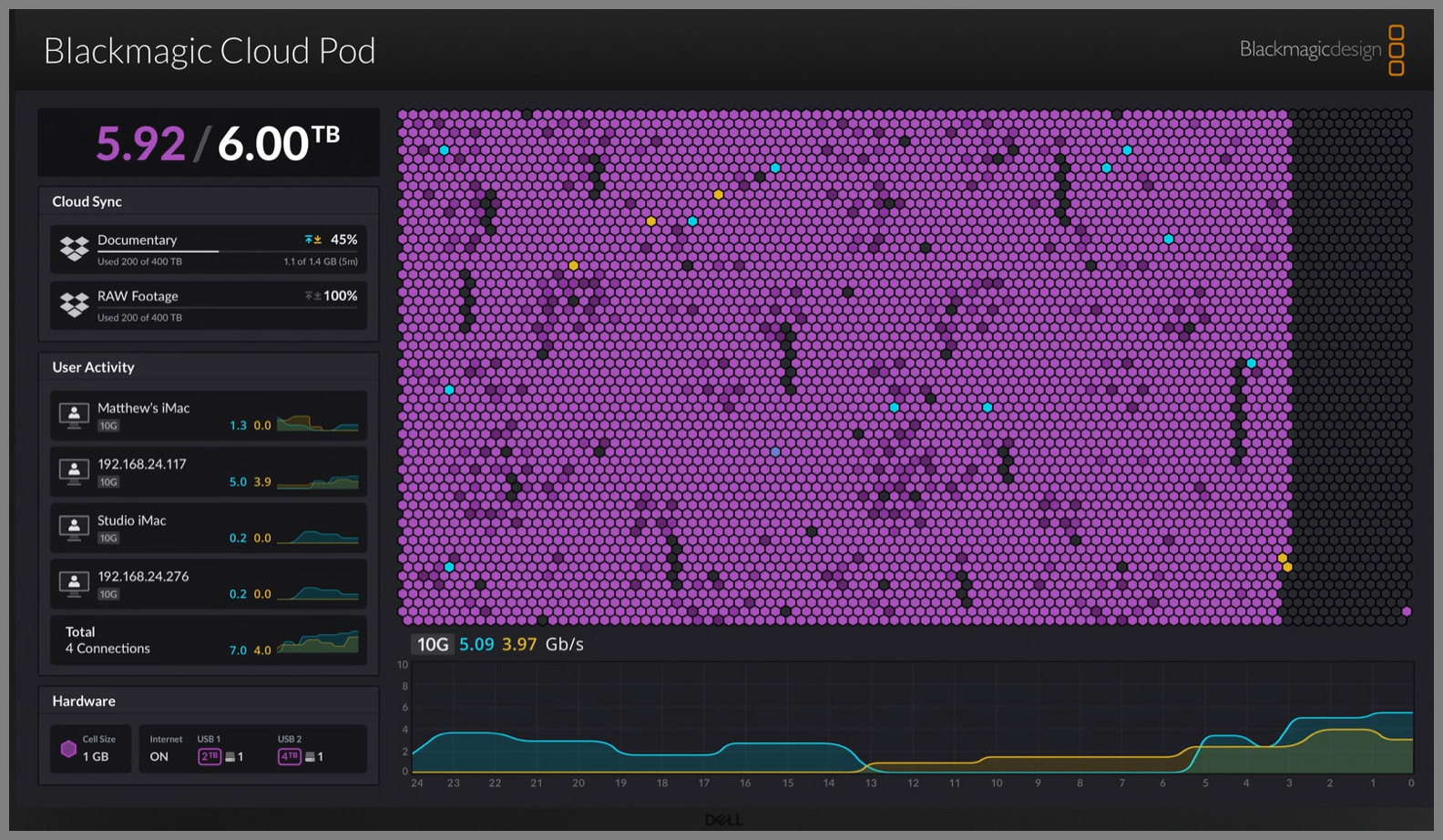Click the purple hexagon Cell Size icon
The height and width of the screenshot is (840, 1443).
point(68,749)
